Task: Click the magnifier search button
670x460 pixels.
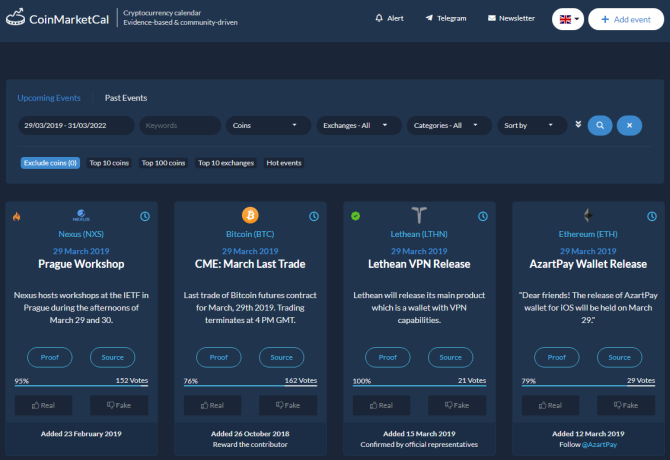Action: click(x=600, y=126)
